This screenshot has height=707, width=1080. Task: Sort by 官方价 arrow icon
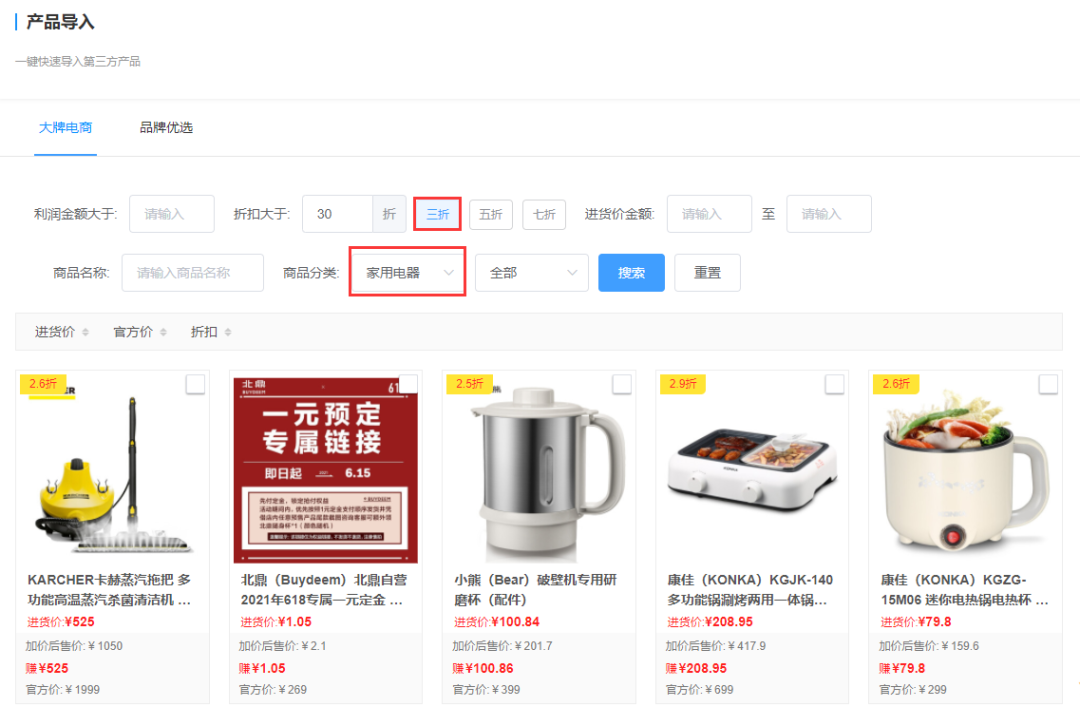[163, 332]
